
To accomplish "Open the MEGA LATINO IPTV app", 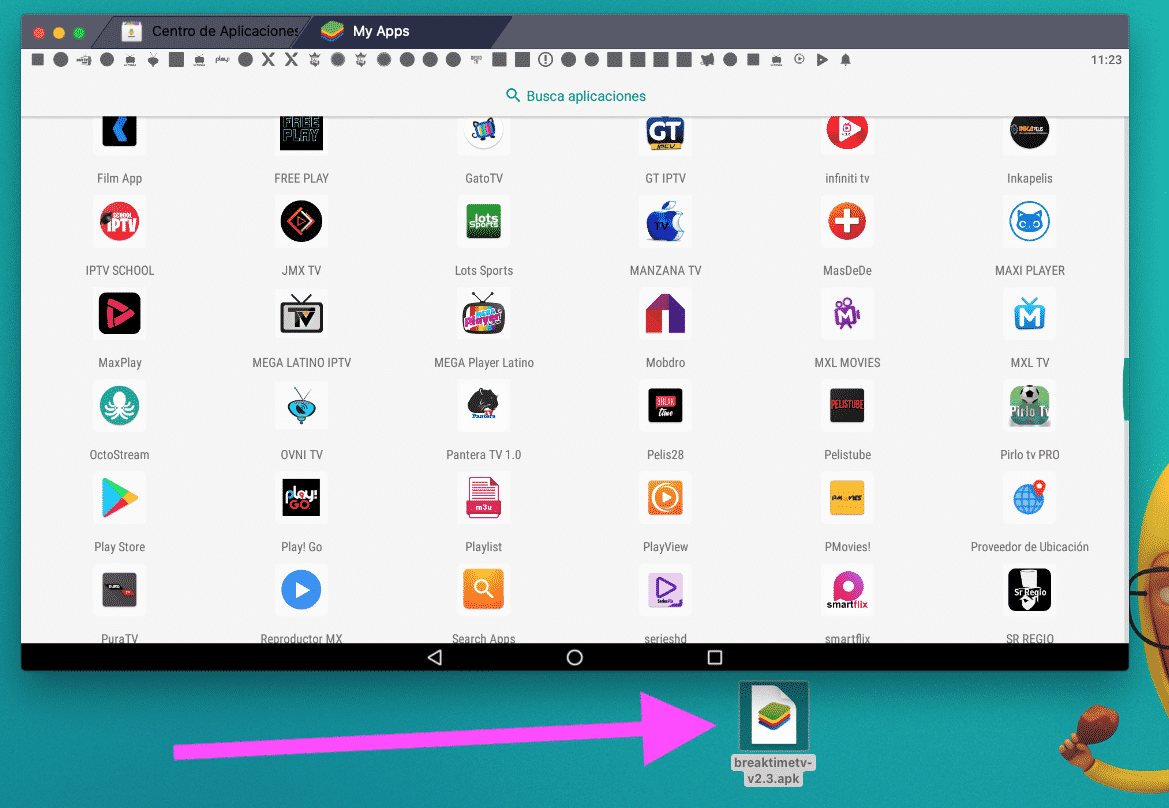I will point(301,315).
